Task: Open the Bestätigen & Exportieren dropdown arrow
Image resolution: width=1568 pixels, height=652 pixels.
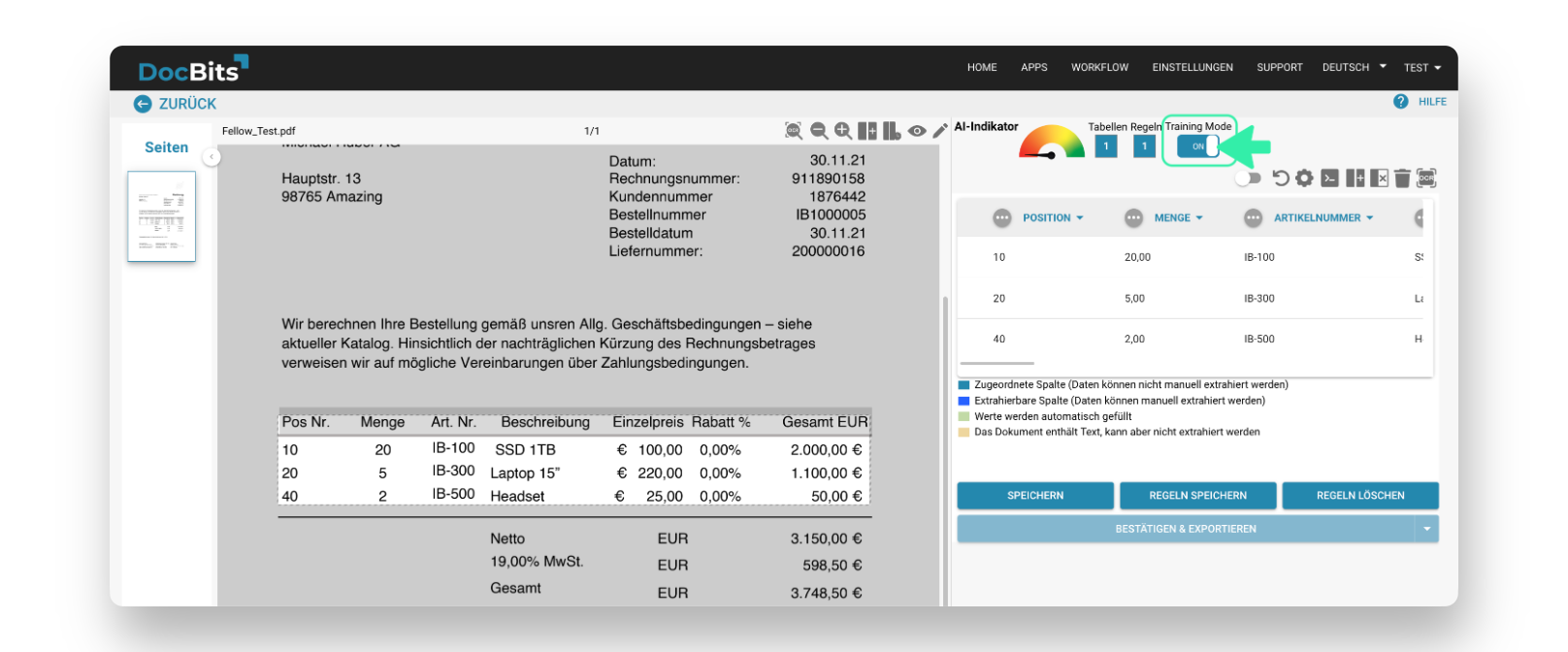Action: click(1426, 530)
